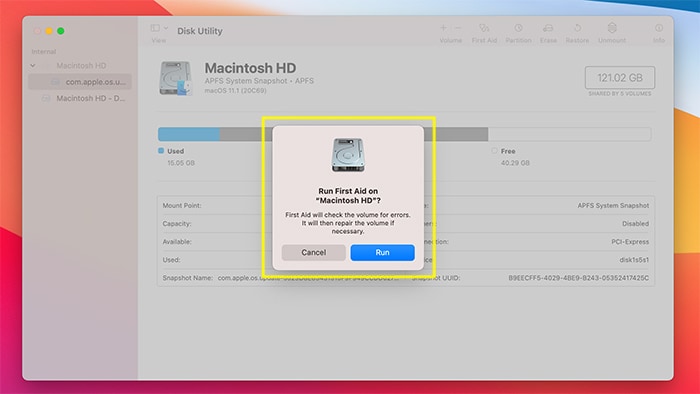Open the Partition toolbar icon
Viewport: 700px width, 394px height.
[518, 28]
